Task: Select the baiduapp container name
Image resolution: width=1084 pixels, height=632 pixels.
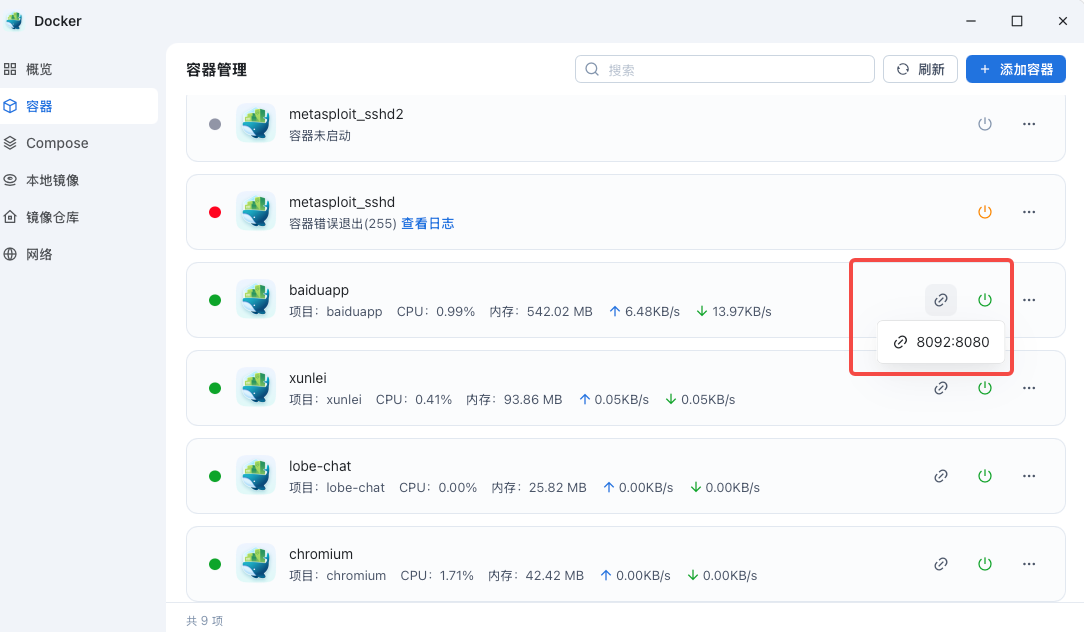Action: point(319,290)
